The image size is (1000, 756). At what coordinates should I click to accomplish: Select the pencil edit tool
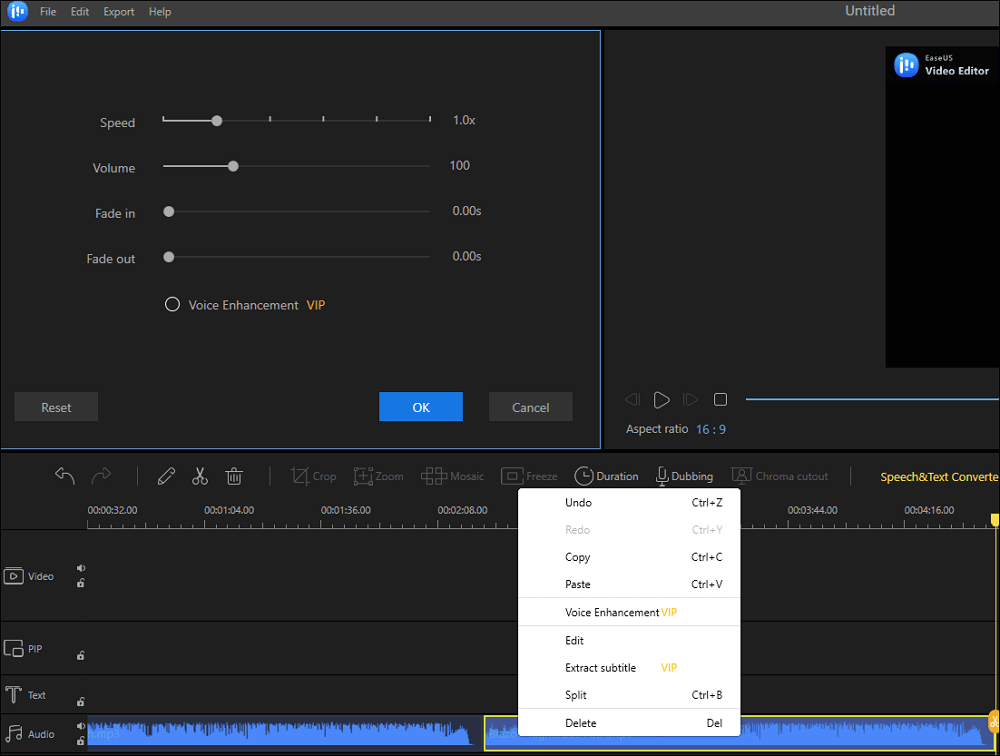[166, 476]
